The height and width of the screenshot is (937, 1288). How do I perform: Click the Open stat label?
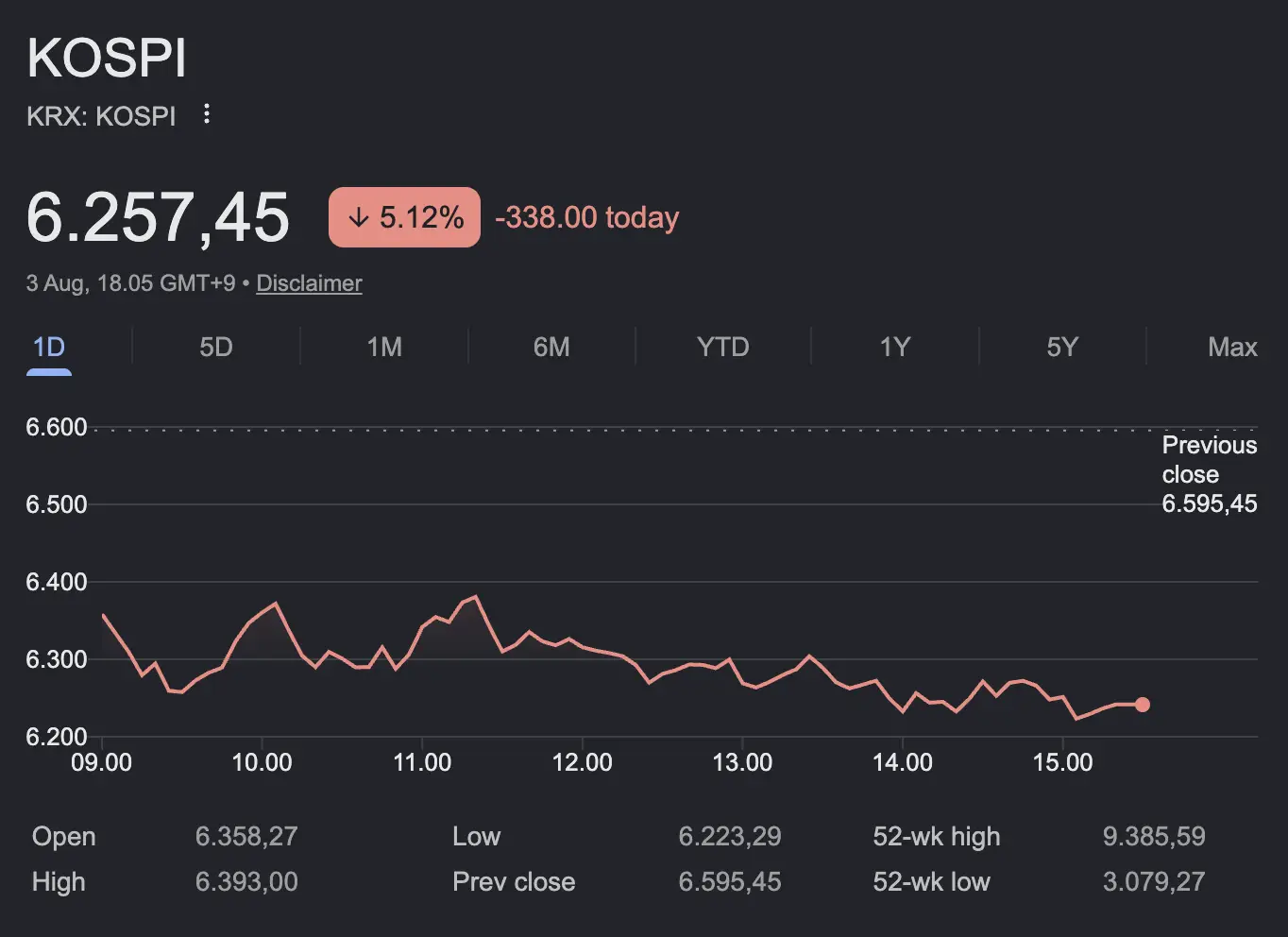click(x=64, y=837)
